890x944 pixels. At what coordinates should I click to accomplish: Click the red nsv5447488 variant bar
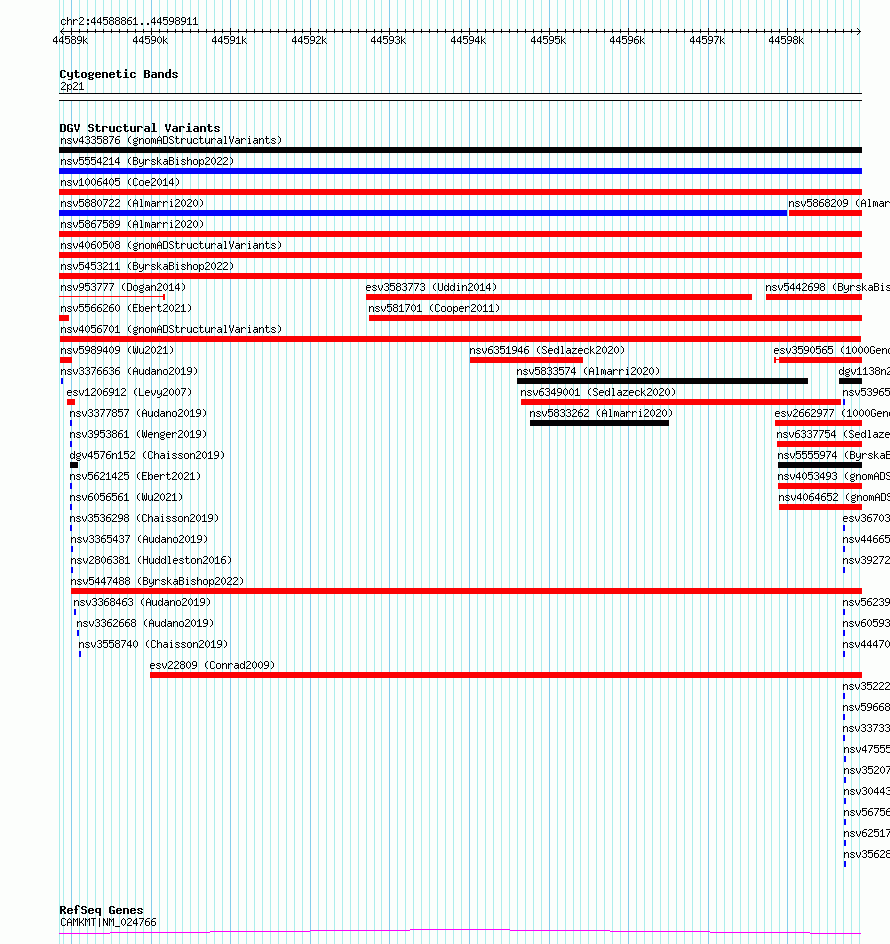tap(467, 591)
